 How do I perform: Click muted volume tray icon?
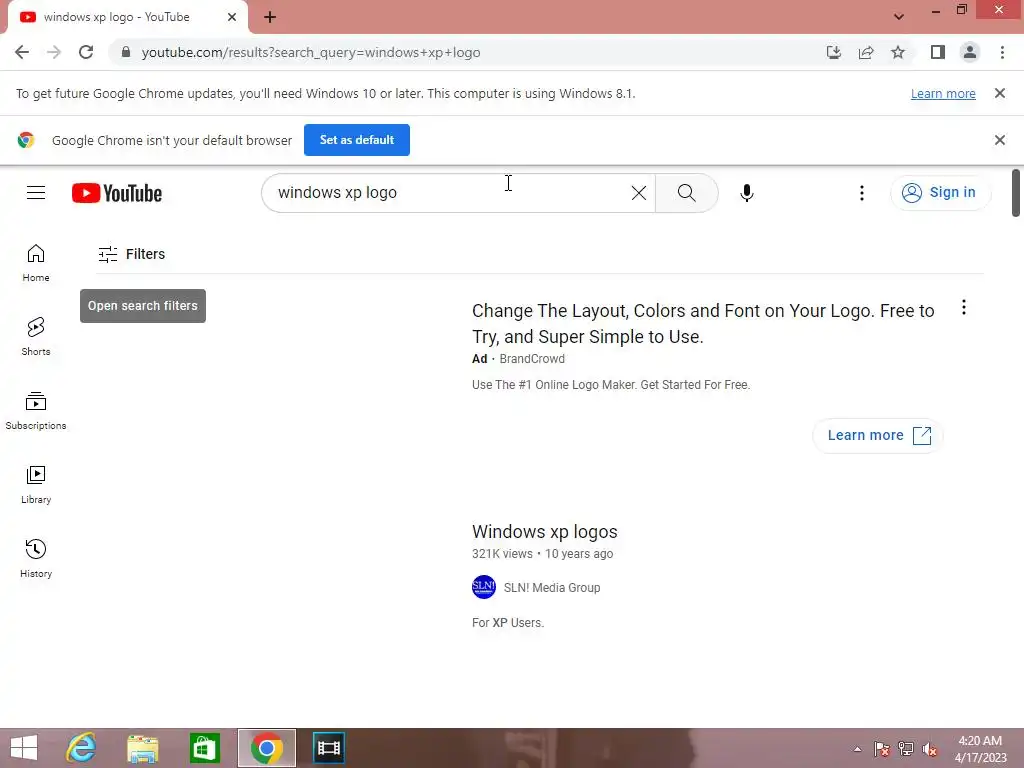pos(929,749)
